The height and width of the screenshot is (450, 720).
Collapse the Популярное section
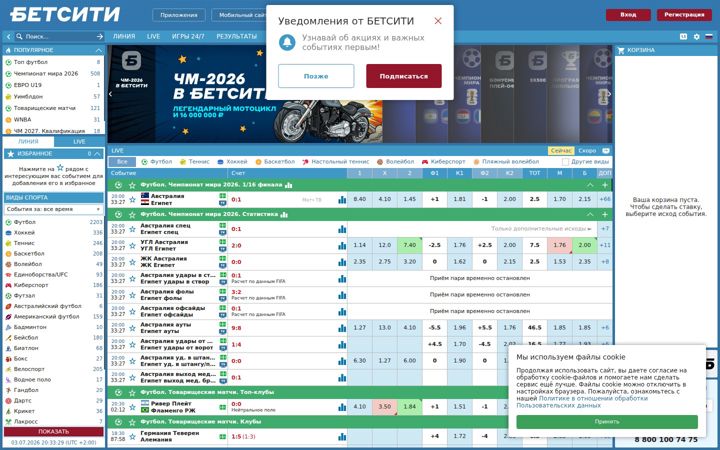pos(98,50)
